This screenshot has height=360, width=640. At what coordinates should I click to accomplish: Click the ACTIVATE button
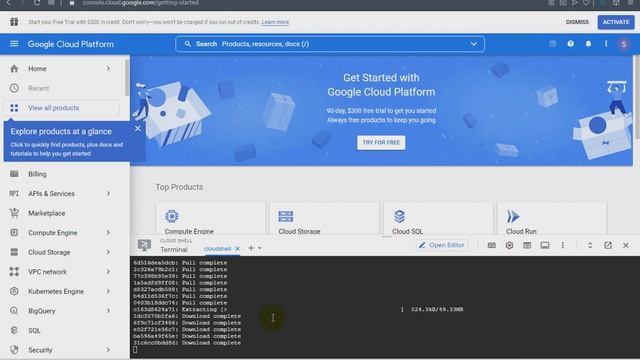pyautogui.click(x=616, y=22)
